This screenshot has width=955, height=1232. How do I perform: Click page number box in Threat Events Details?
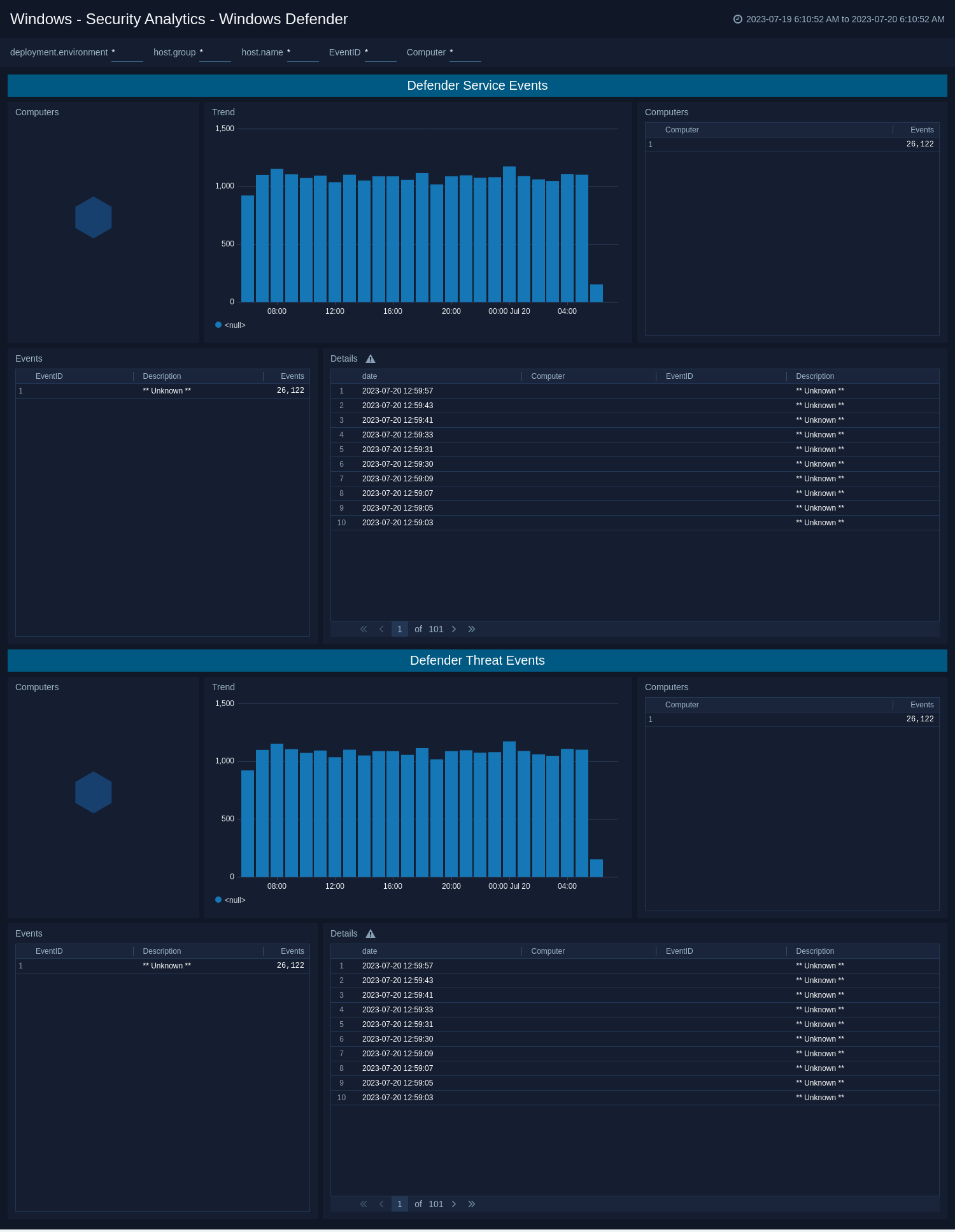point(400,1204)
